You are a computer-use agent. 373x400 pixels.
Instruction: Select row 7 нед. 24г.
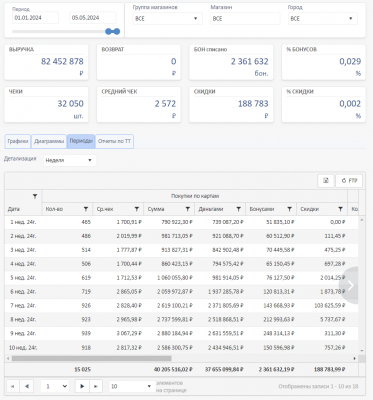click(182, 306)
